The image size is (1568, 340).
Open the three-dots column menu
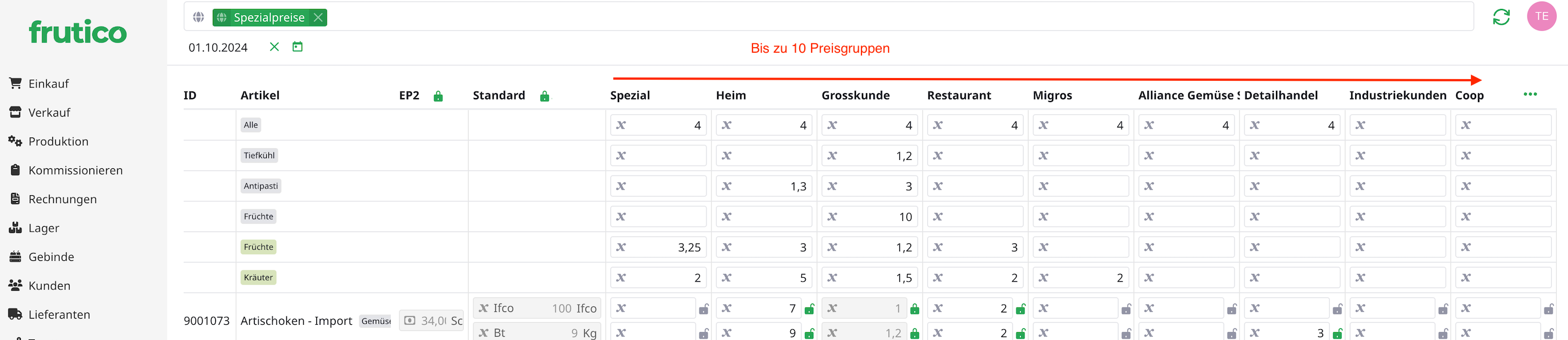point(1530,94)
